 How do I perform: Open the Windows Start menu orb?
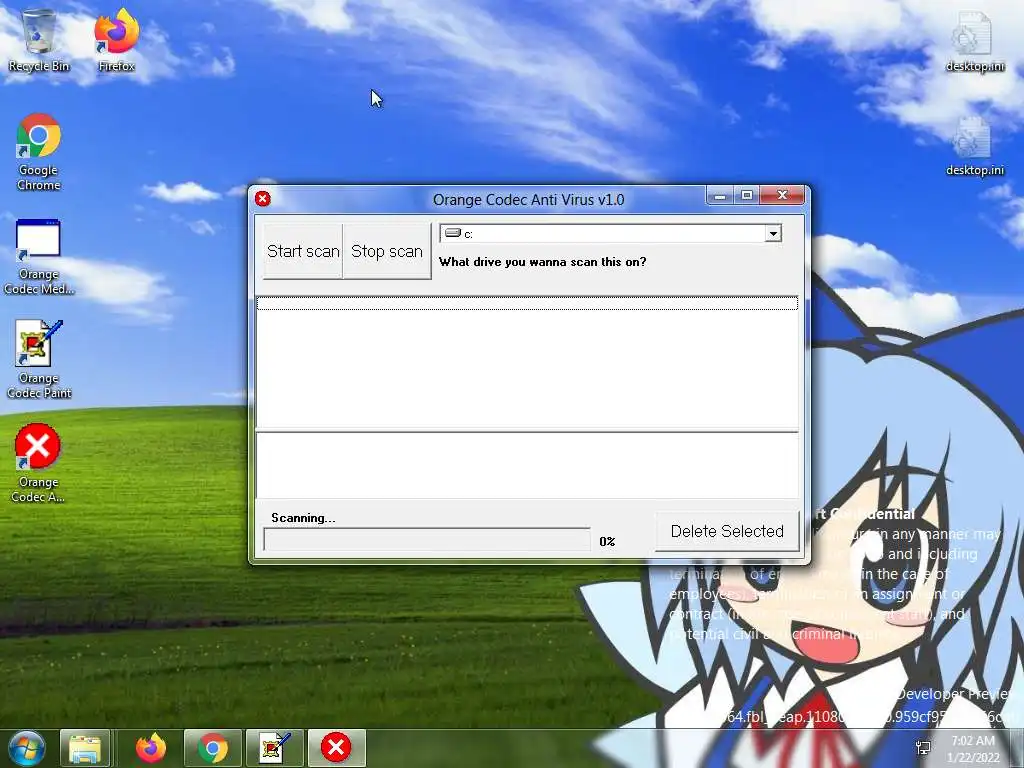point(26,748)
